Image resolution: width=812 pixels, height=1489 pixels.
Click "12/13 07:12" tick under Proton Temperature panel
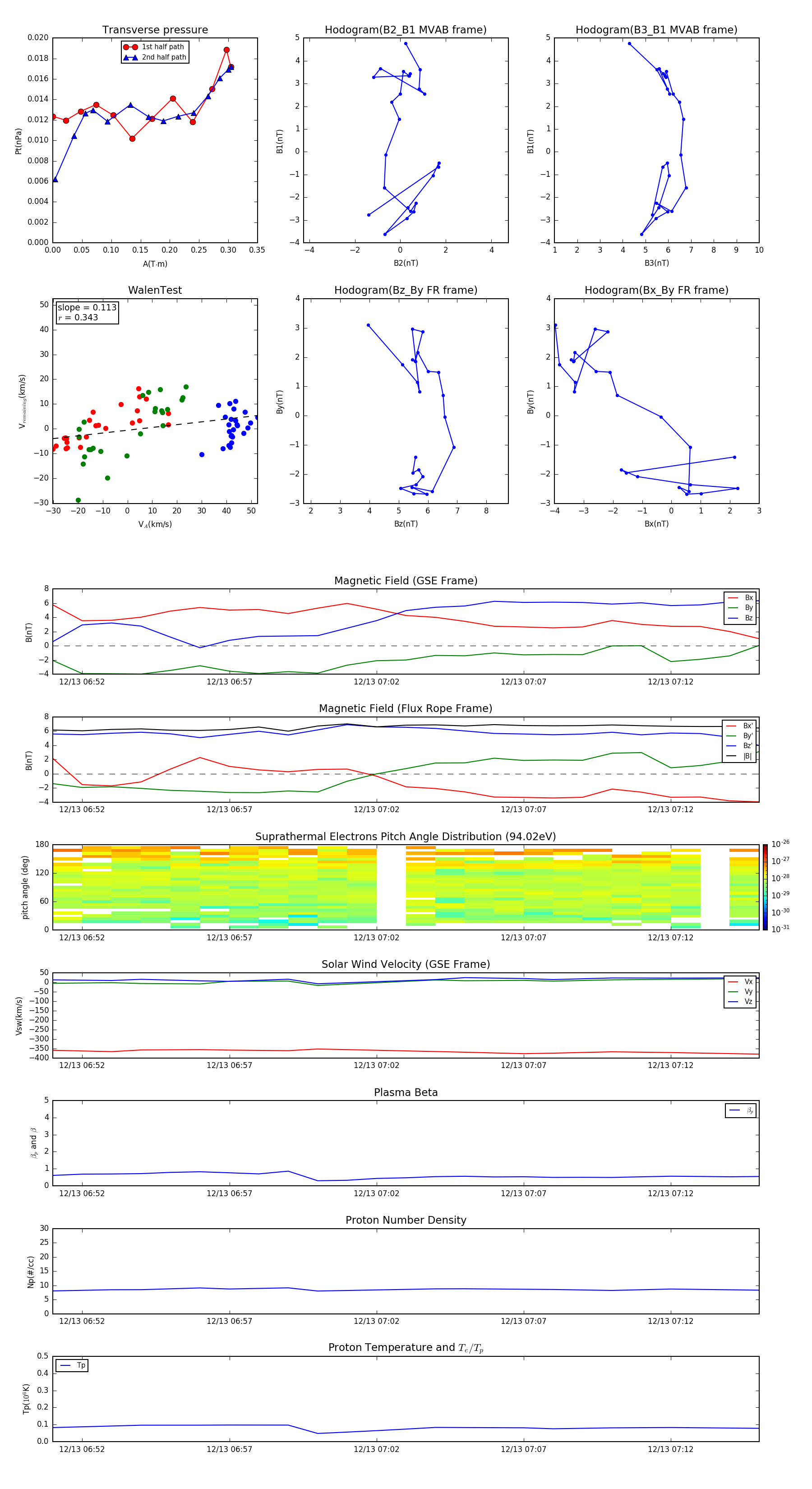tap(670, 1449)
